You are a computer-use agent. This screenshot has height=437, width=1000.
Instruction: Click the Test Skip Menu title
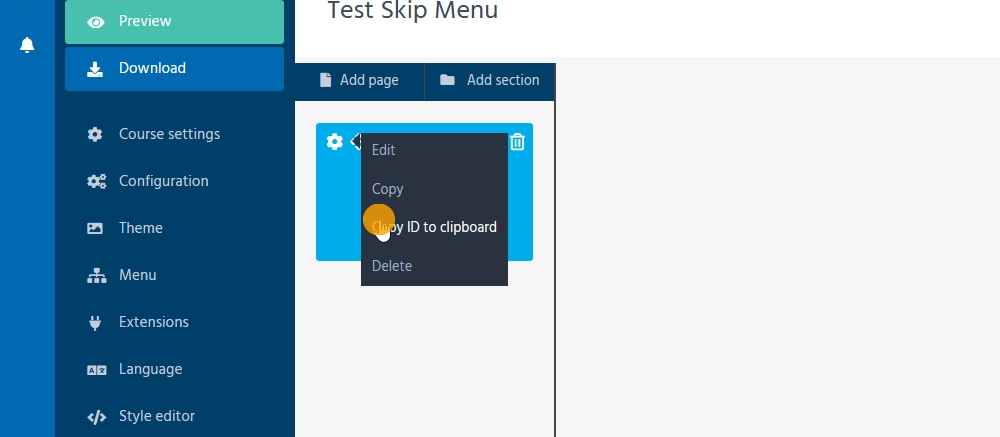(x=413, y=11)
